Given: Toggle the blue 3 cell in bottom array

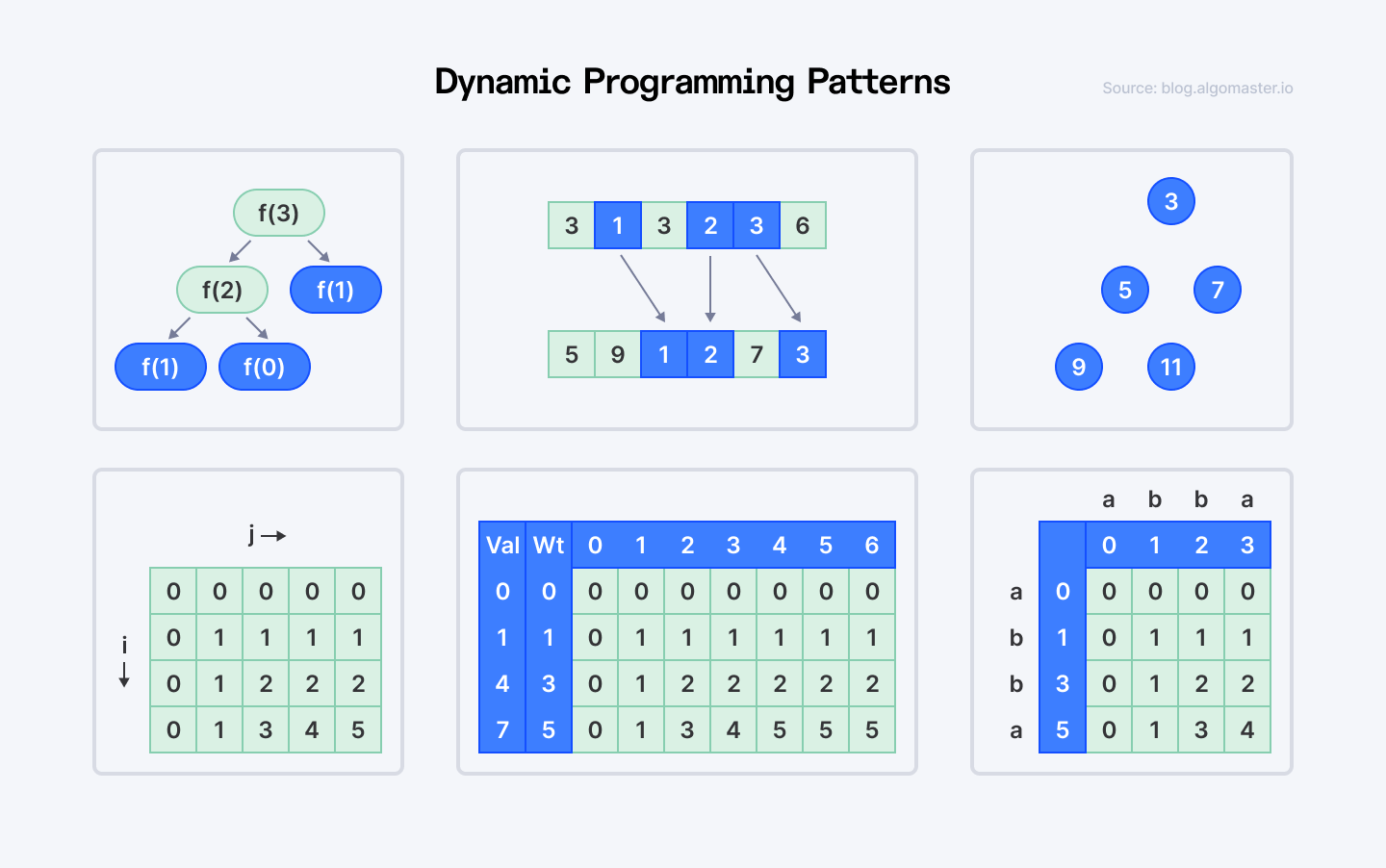Looking at the screenshot, I should pos(803,354).
